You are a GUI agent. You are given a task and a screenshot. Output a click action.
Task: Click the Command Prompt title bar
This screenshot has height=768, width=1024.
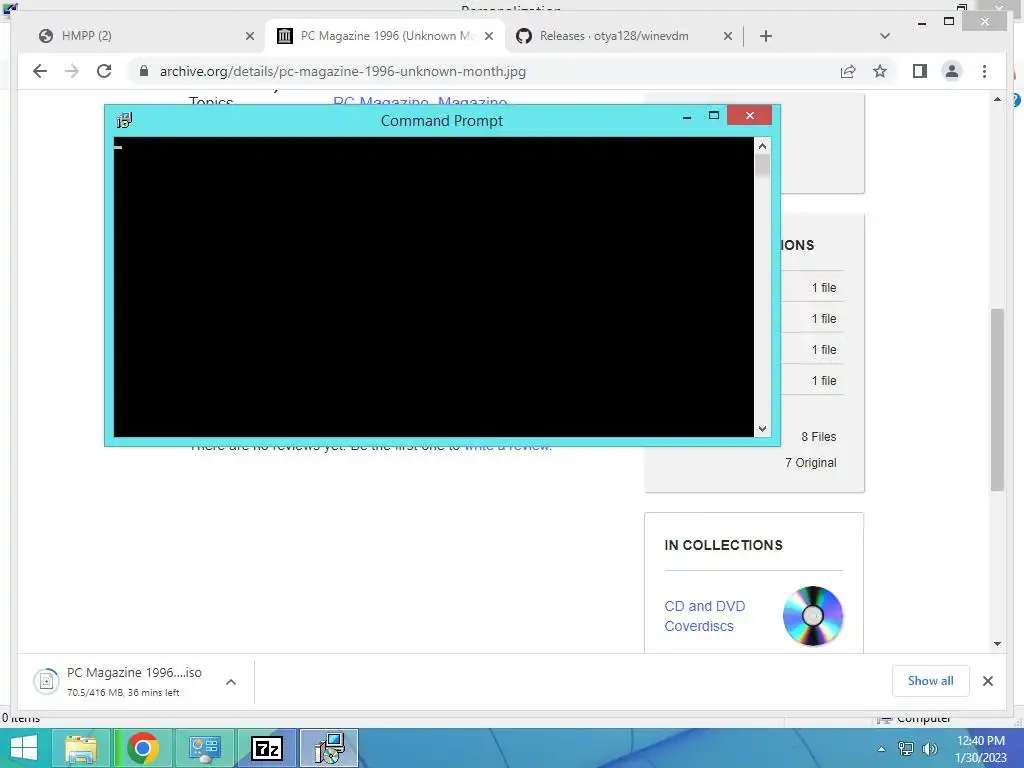[441, 120]
